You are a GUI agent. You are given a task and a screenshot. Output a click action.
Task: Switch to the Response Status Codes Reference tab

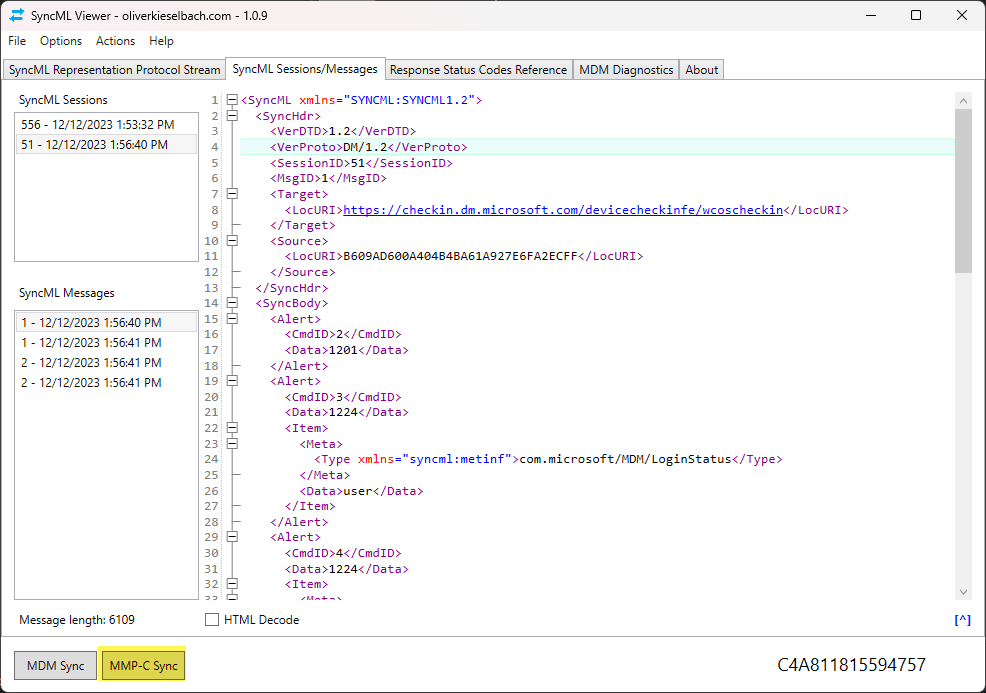click(478, 69)
